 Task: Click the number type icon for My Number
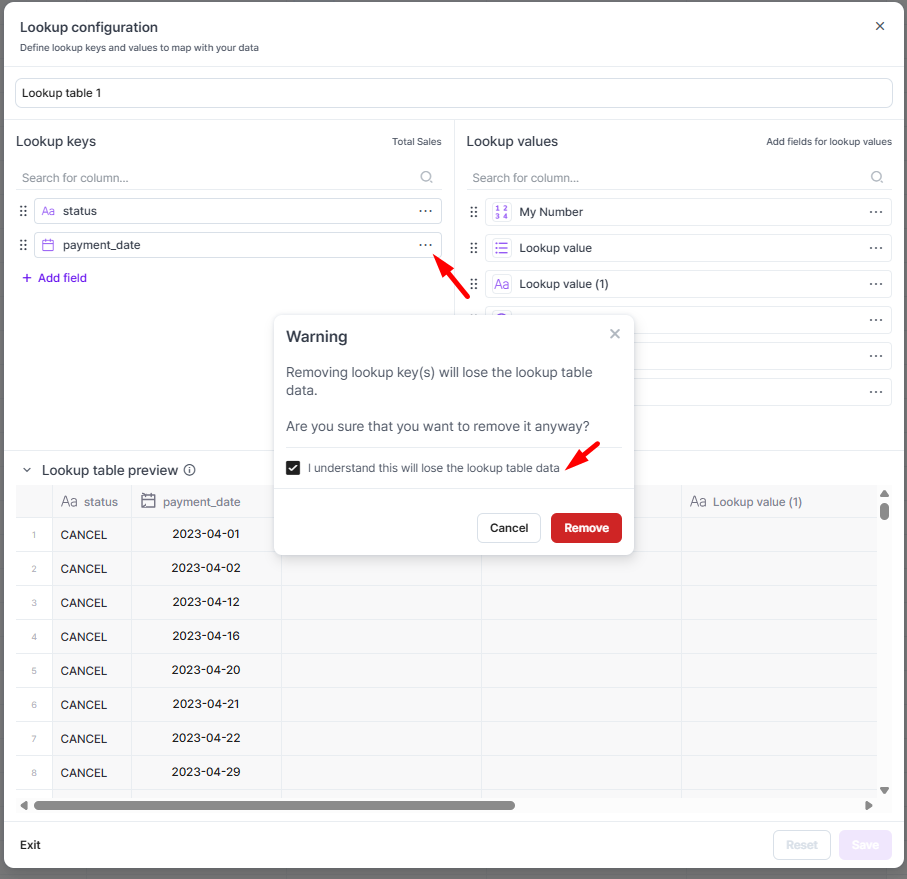[x=501, y=212]
